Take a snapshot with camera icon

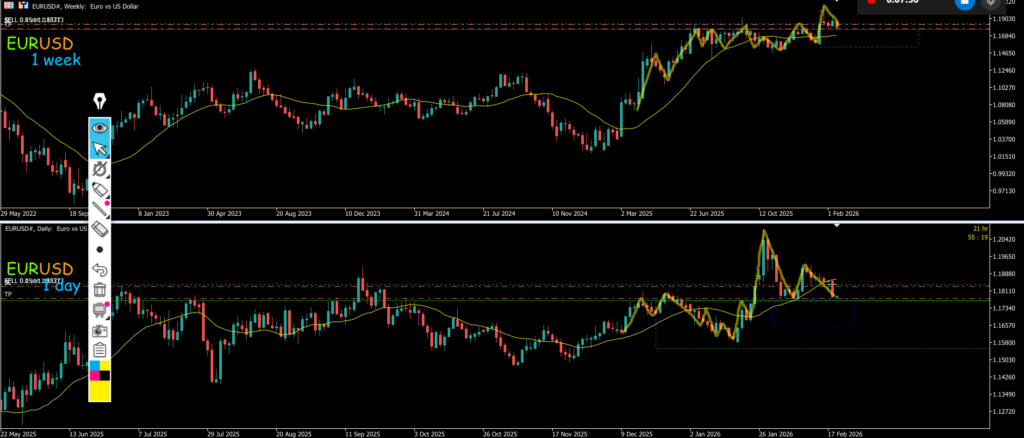tap(100, 330)
